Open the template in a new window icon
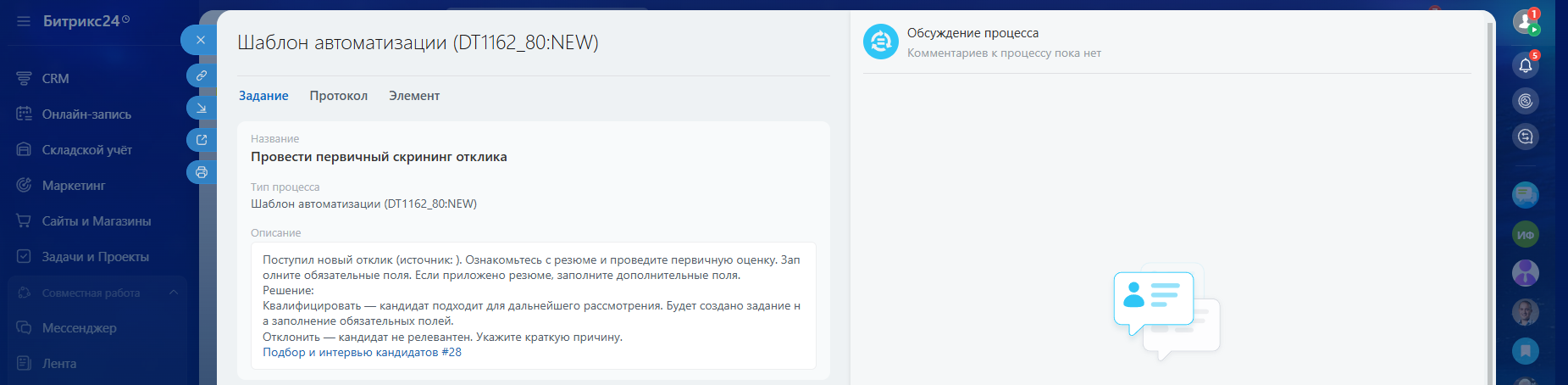Viewport: 1568px width, 385px height. tap(202, 140)
